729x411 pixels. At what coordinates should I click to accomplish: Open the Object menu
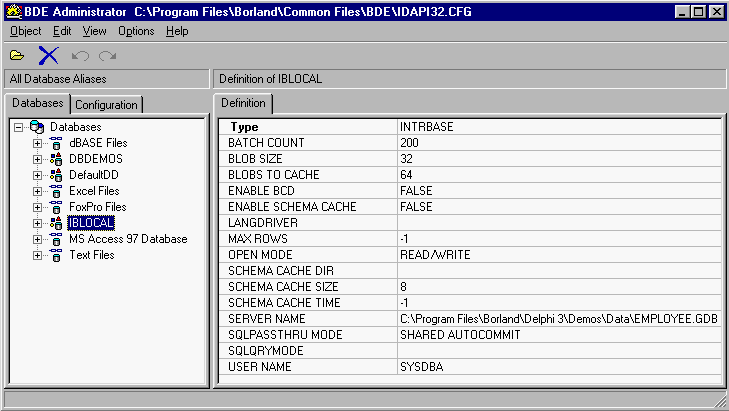pyautogui.click(x=26, y=31)
